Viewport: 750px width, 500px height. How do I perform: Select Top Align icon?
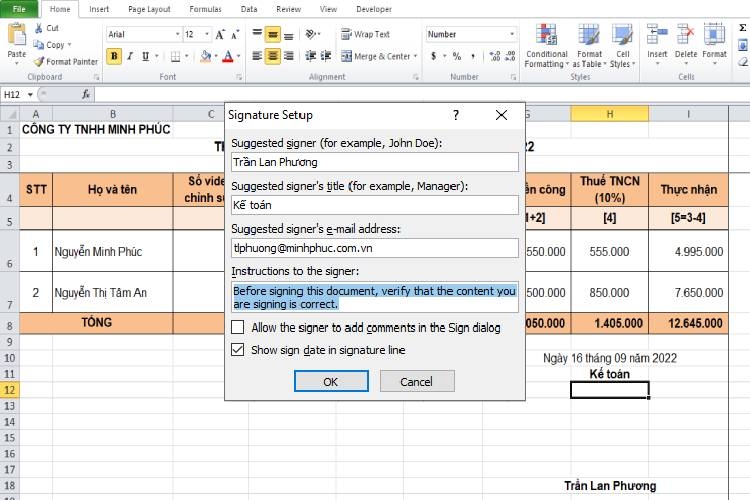coord(257,34)
